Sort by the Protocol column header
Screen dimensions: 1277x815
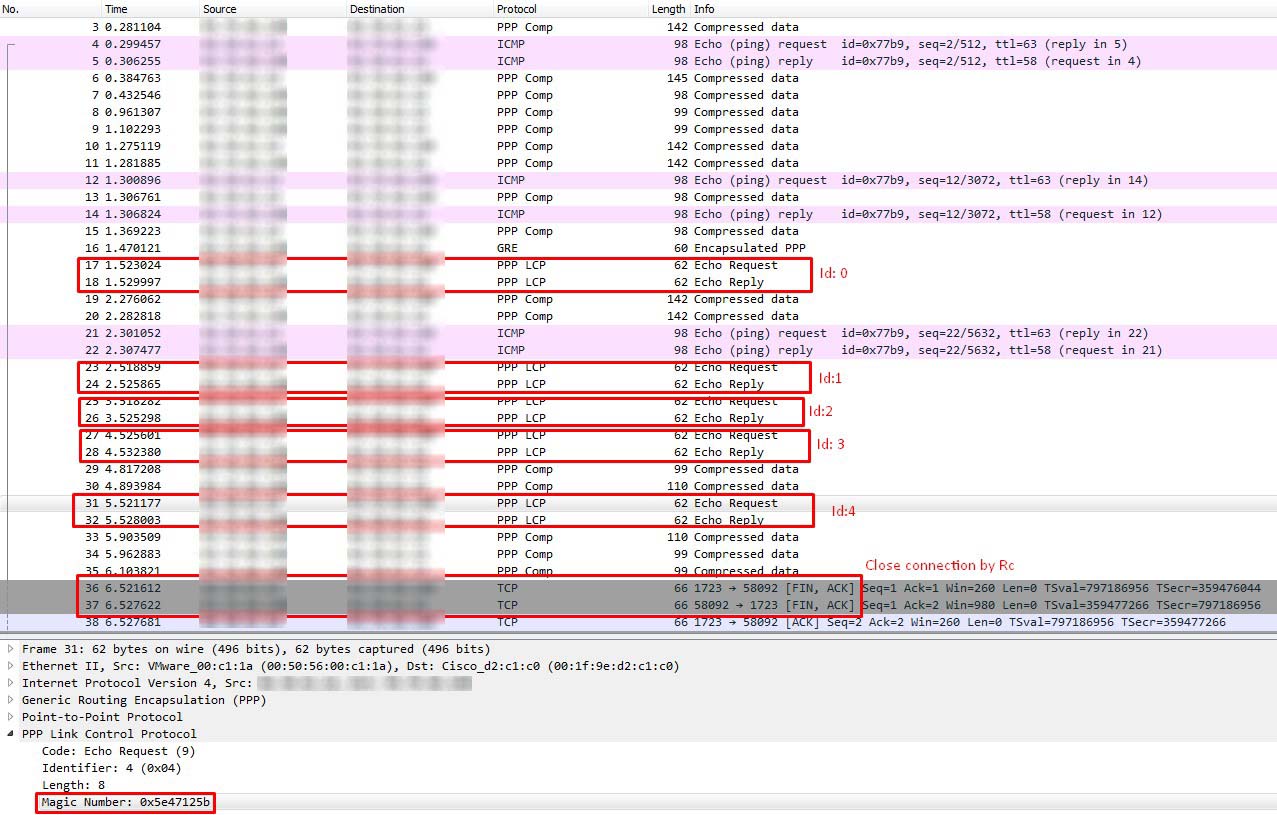pyautogui.click(x=570, y=9)
